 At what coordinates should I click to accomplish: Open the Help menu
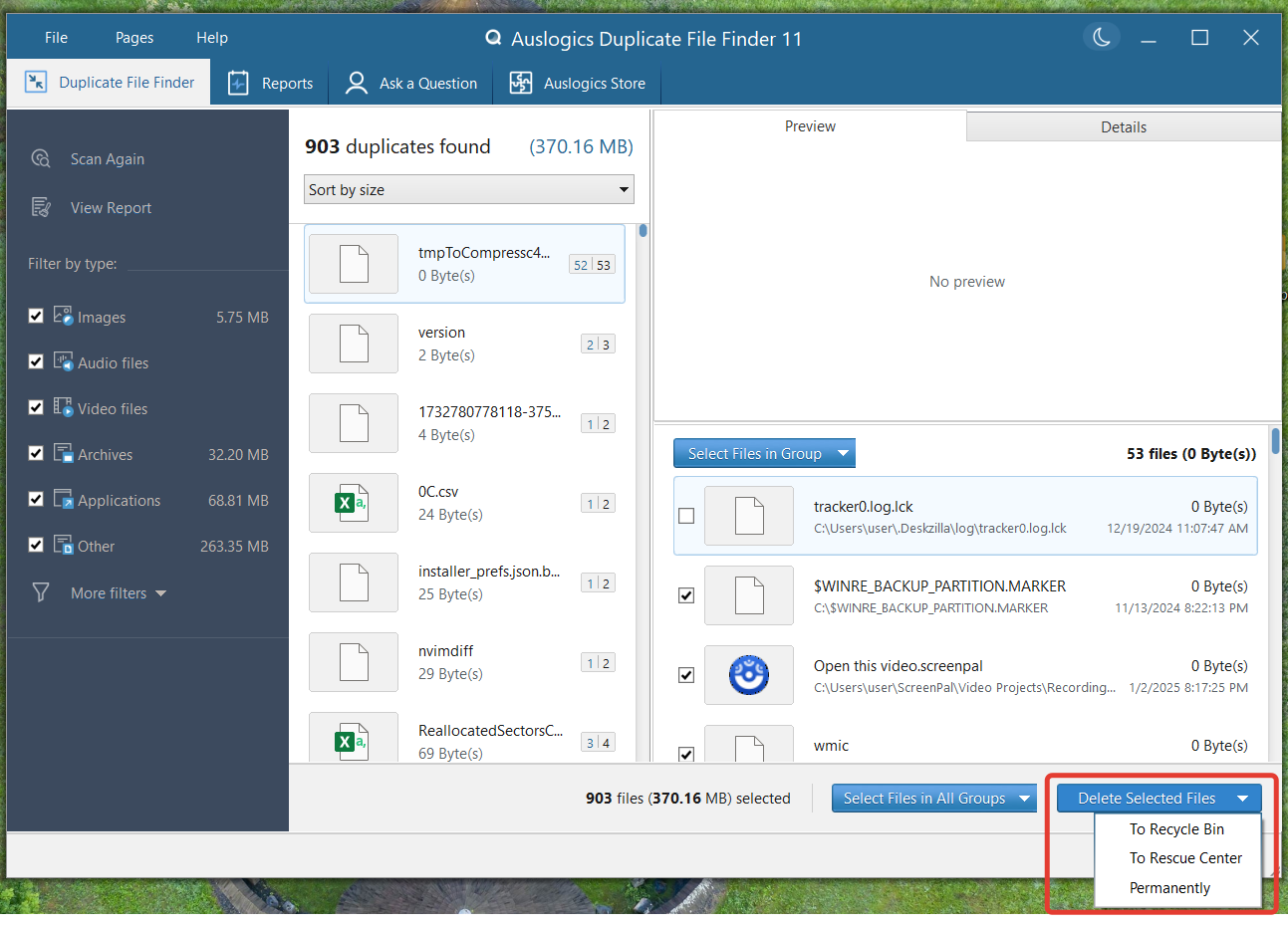(212, 38)
